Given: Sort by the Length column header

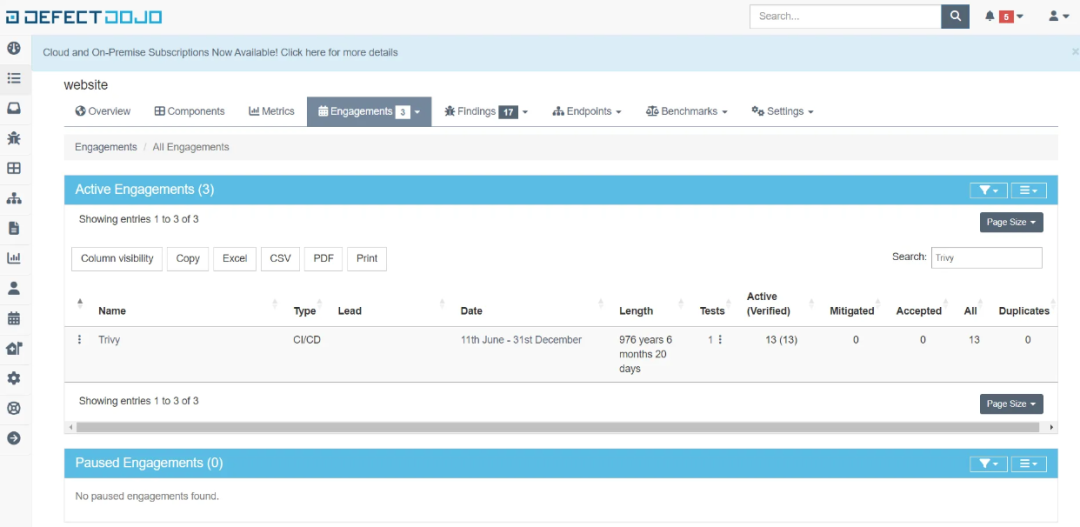Looking at the screenshot, I should tap(636, 311).
